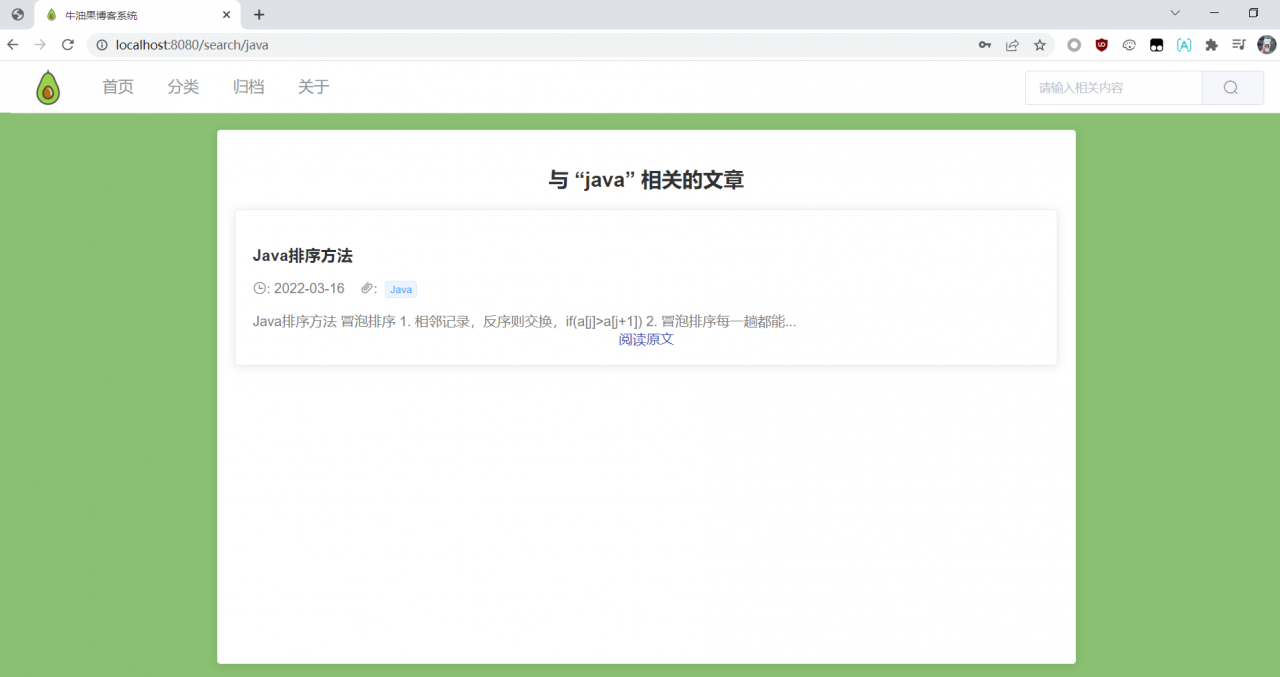Click the Java tag badge
The width and height of the screenshot is (1280, 677).
click(401, 290)
